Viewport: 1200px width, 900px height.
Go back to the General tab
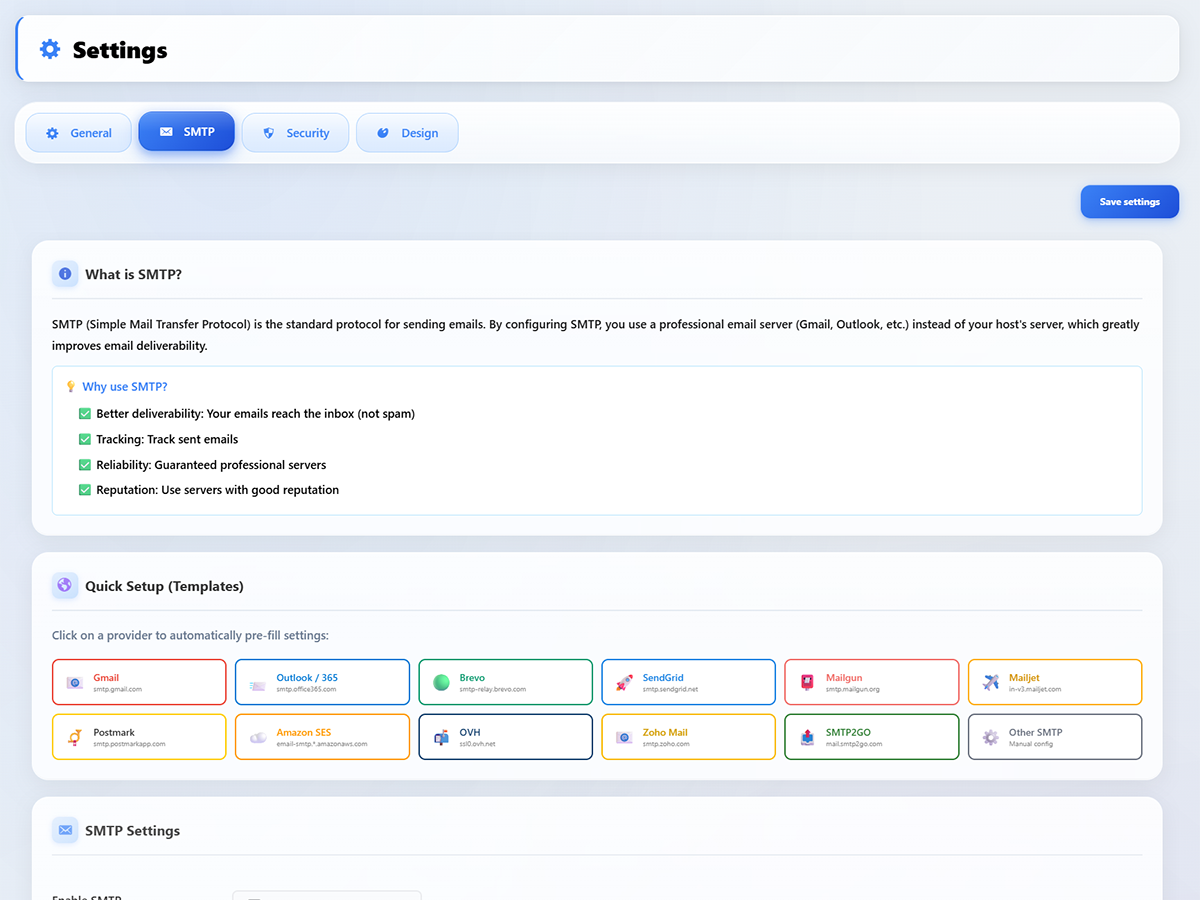tap(78, 131)
